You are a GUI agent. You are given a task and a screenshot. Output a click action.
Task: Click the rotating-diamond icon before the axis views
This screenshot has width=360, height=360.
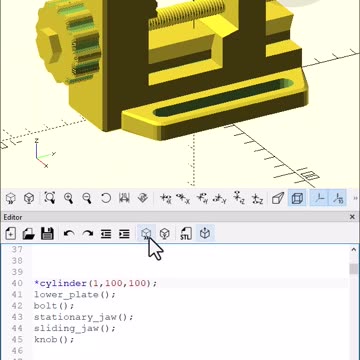coord(143,199)
